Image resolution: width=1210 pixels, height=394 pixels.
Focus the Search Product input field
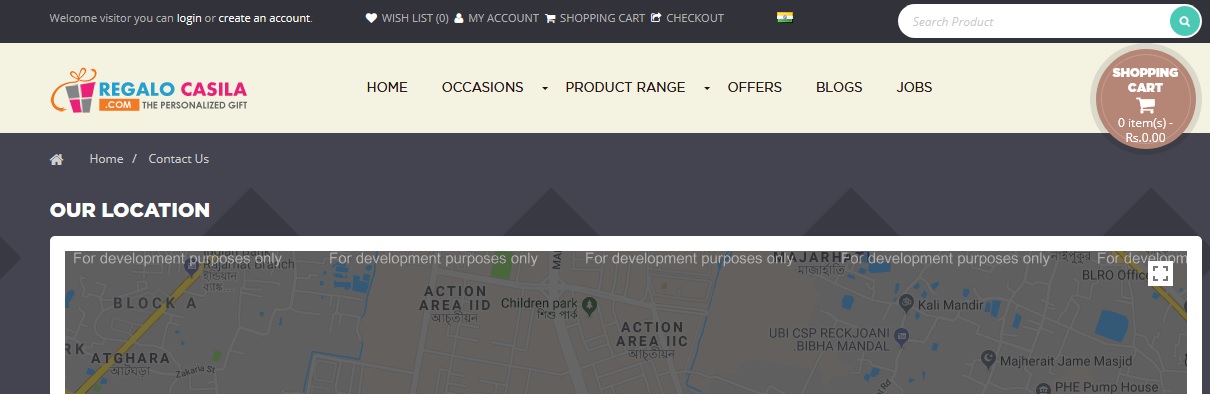1035,21
